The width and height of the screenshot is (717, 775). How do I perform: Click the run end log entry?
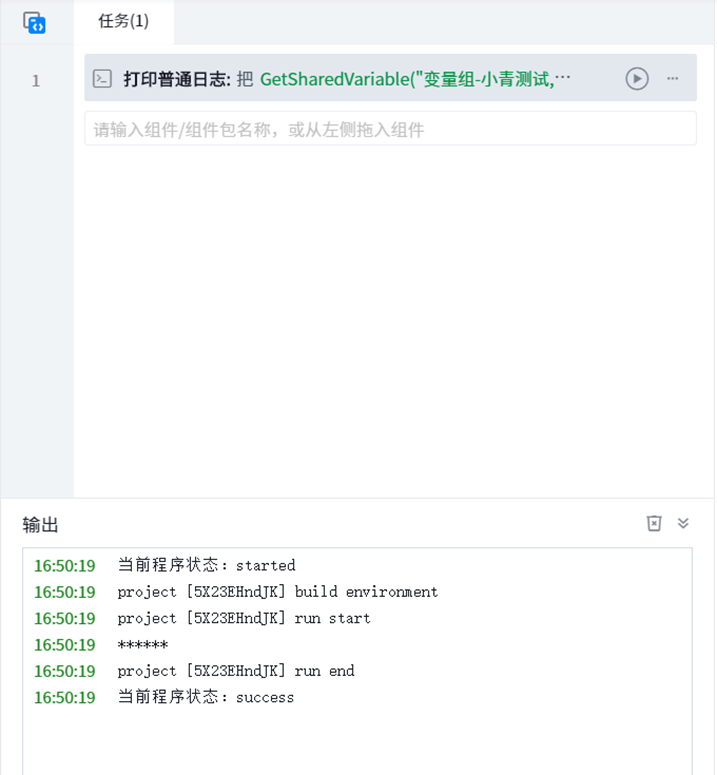click(235, 671)
